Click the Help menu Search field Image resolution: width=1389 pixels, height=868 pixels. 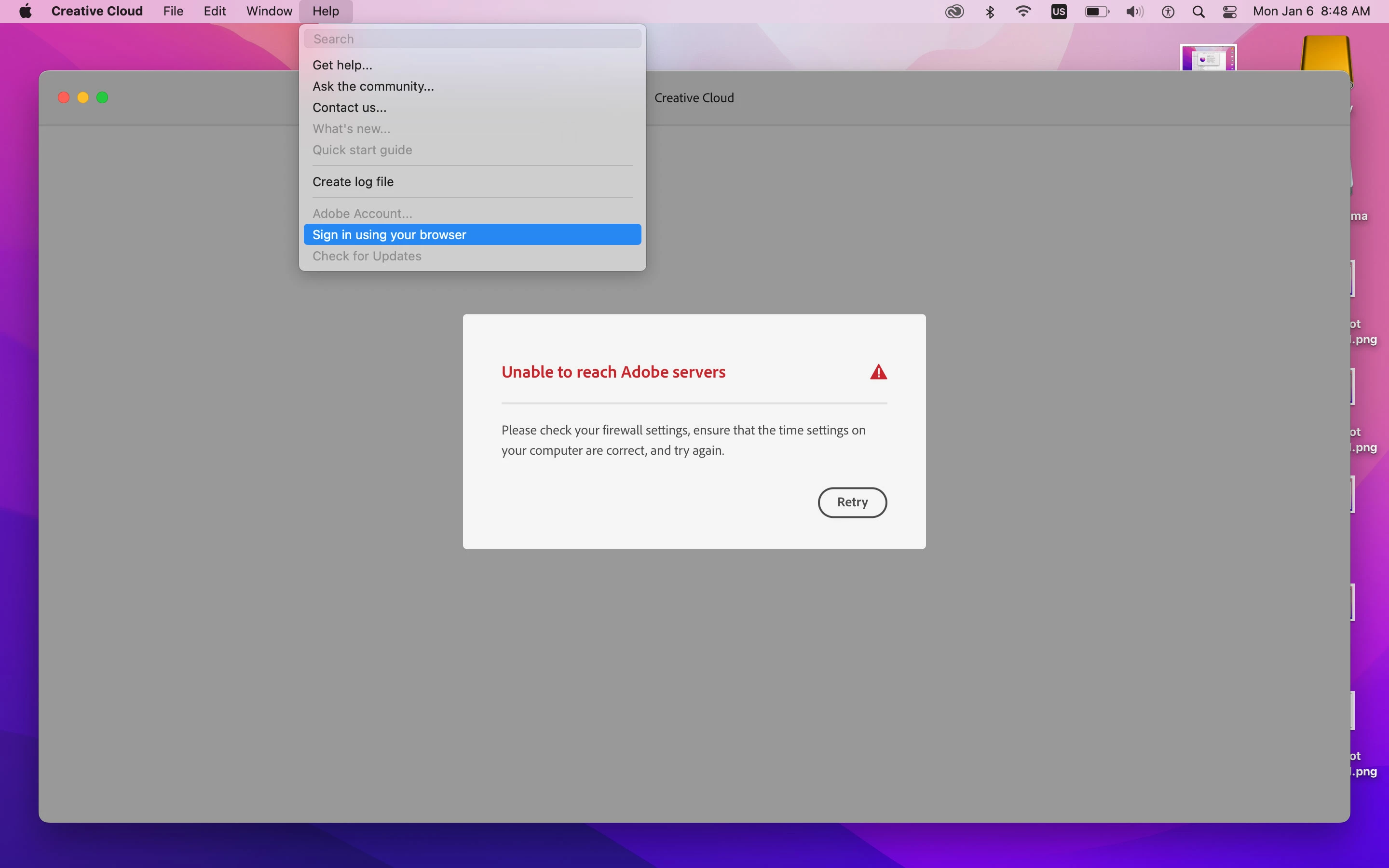472,39
